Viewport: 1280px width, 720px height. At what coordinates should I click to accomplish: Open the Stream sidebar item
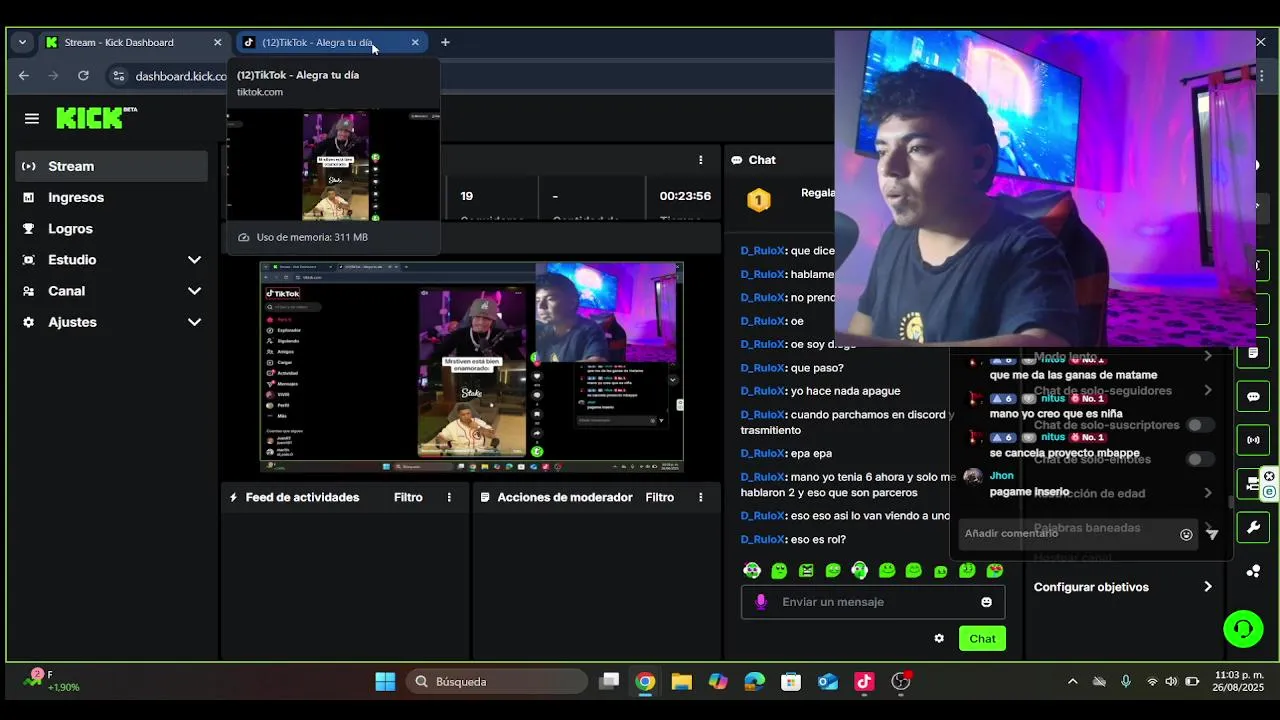111,166
